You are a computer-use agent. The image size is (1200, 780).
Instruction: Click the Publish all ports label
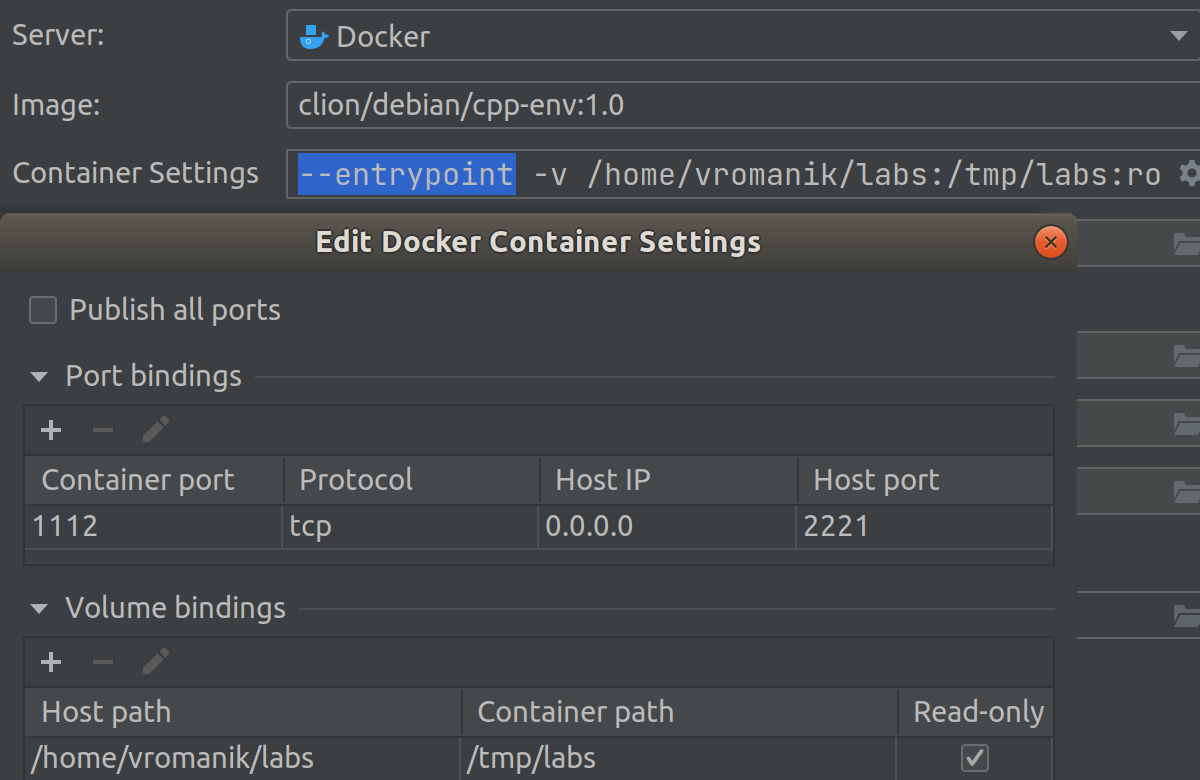tap(175, 310)
